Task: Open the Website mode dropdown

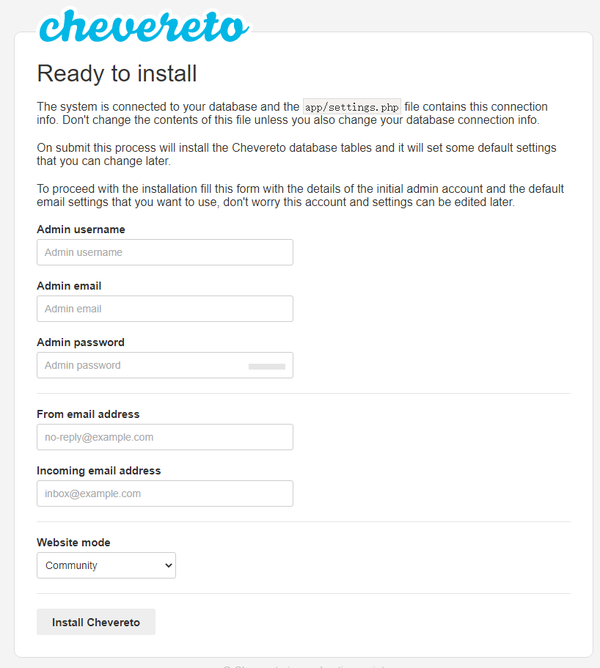Action: 106,566
